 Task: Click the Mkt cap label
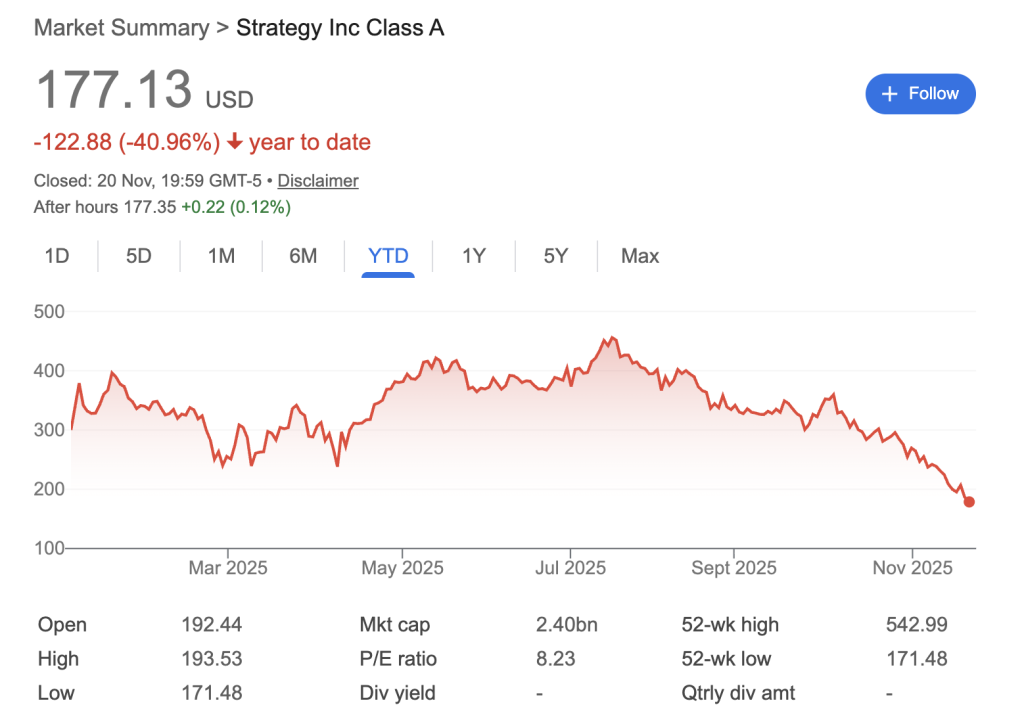395,625
